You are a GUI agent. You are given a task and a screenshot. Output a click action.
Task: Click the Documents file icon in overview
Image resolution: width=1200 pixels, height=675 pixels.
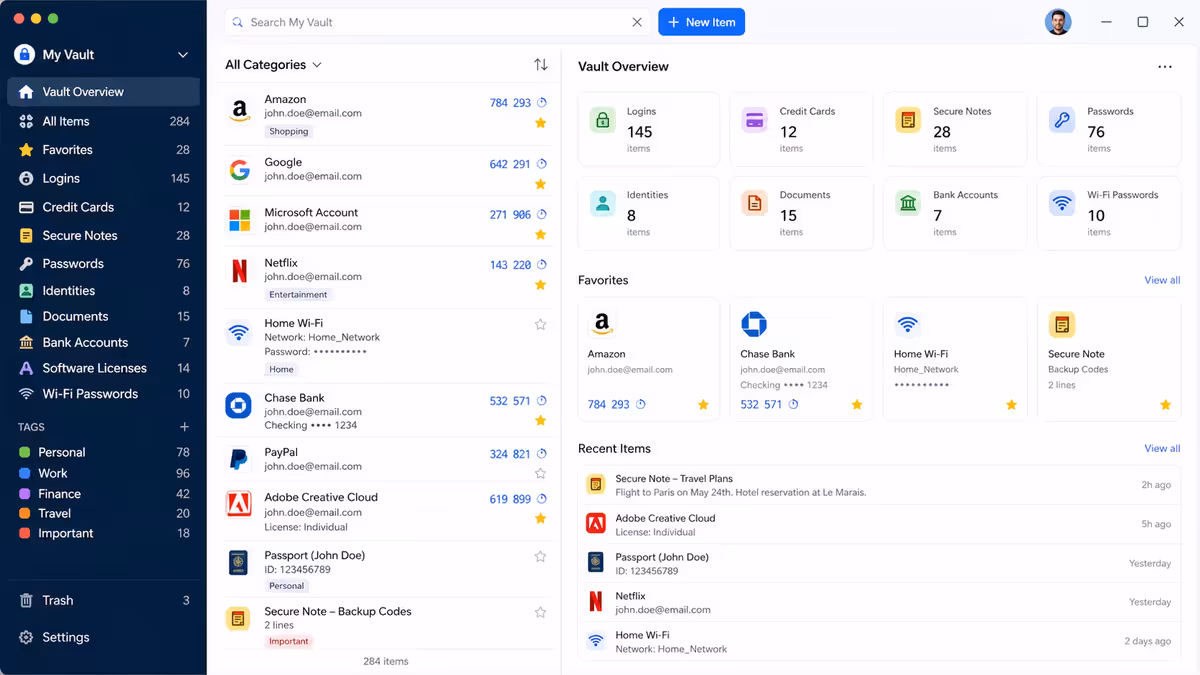(x=755, y=204)
